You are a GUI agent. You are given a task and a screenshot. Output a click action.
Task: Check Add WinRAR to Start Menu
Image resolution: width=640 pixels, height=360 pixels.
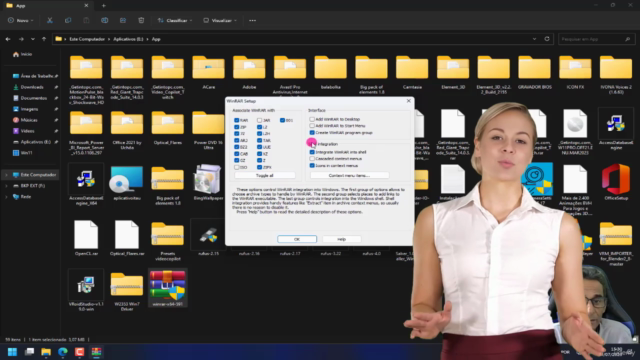point(312,126)
